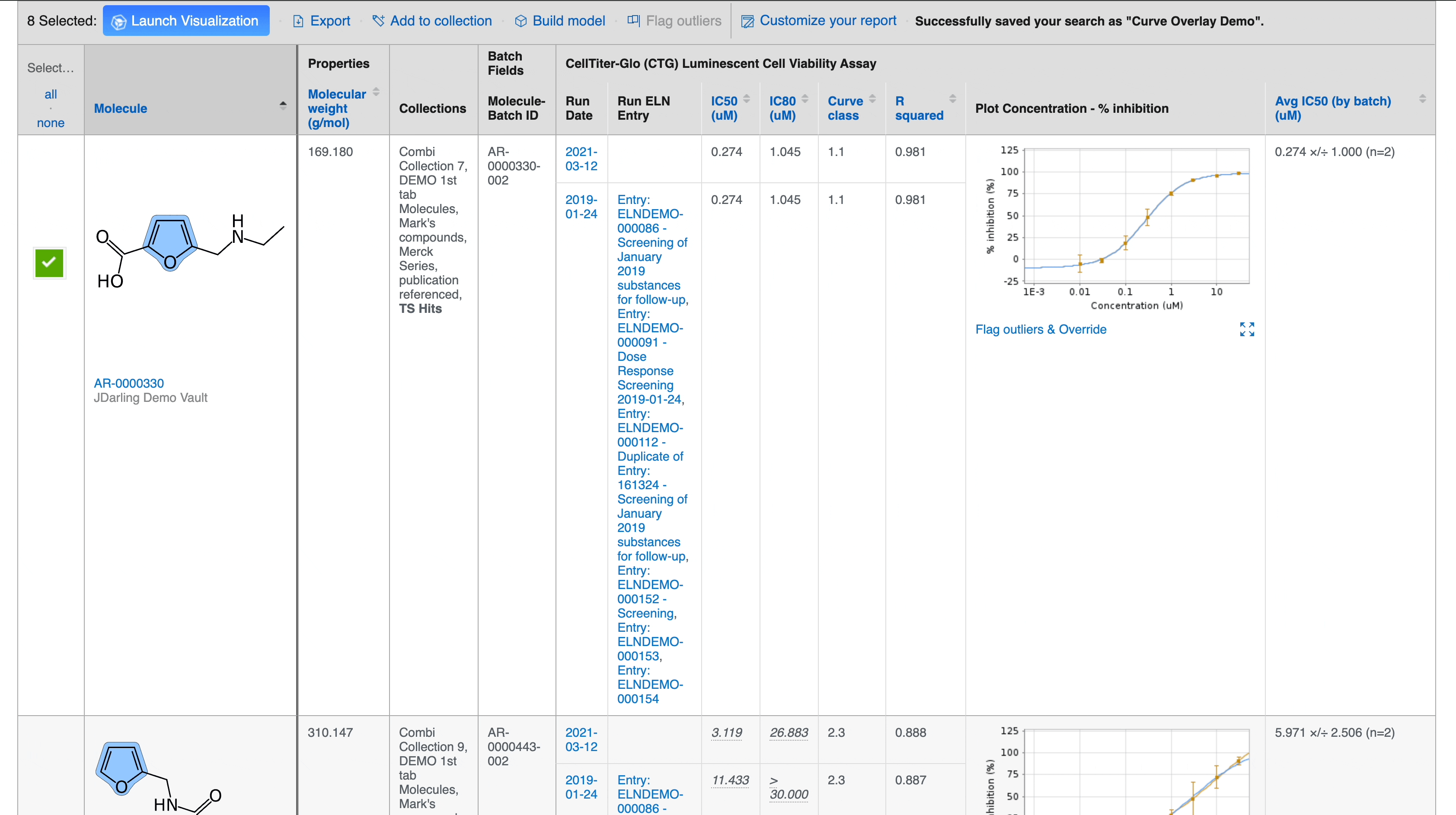This screenshot has width=1456, height=815.
Task: Click the Customize your report edit icon
Action: tap(747, 22)
